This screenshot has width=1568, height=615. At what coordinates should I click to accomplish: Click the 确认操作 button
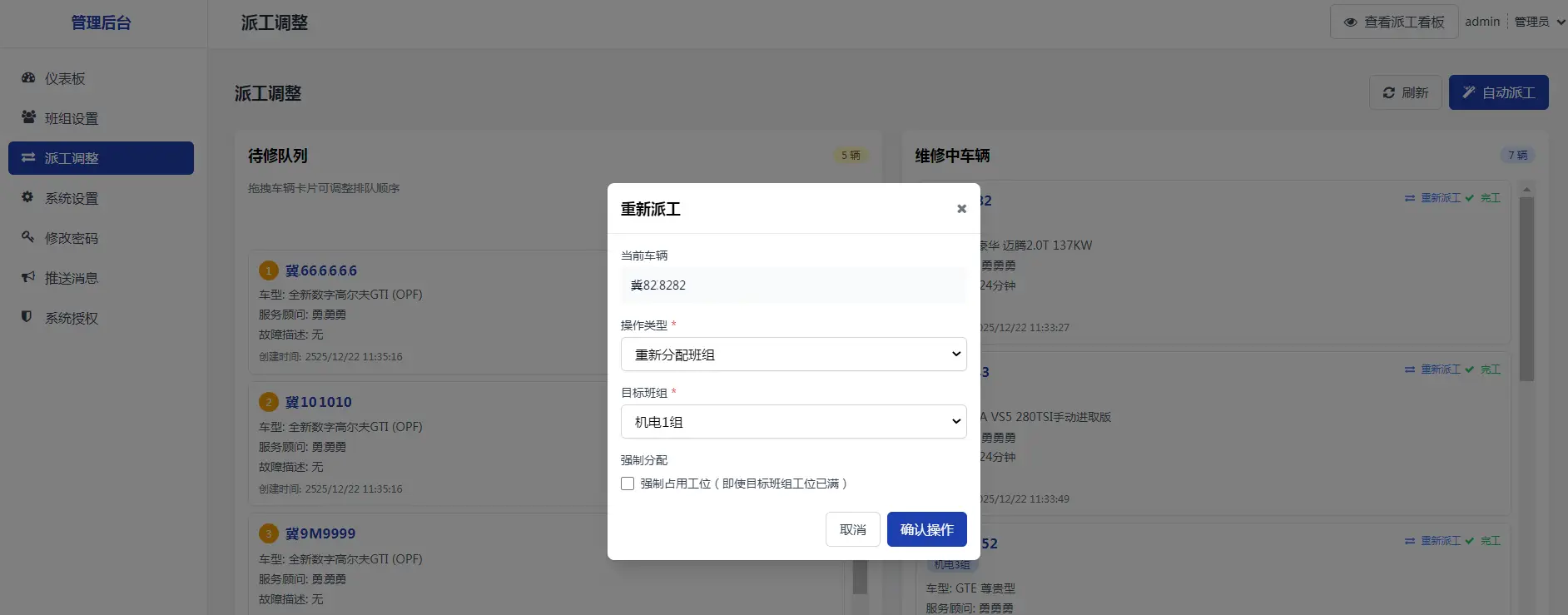pos(926,529)
